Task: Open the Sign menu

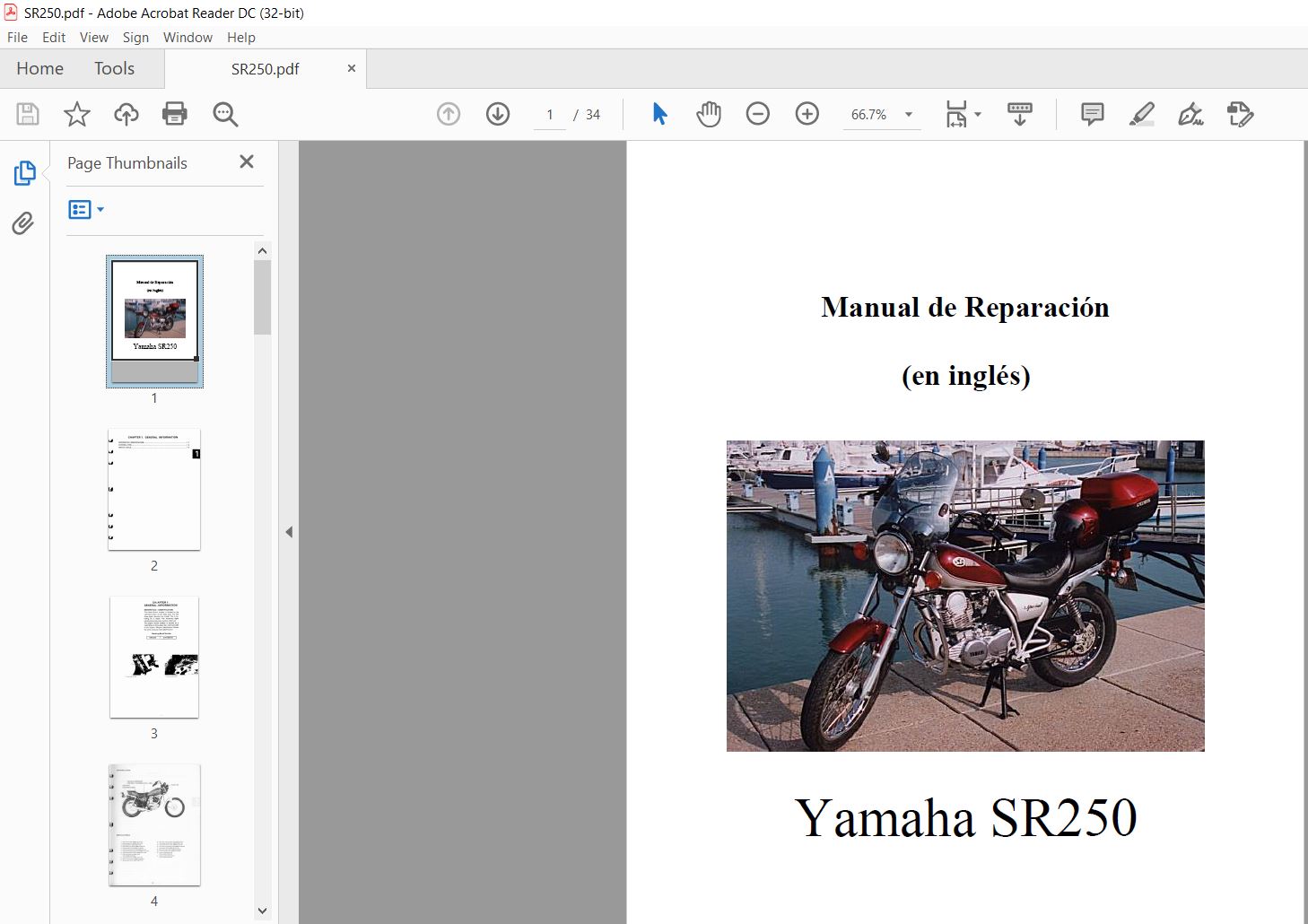Action: [x=135, y=37]
